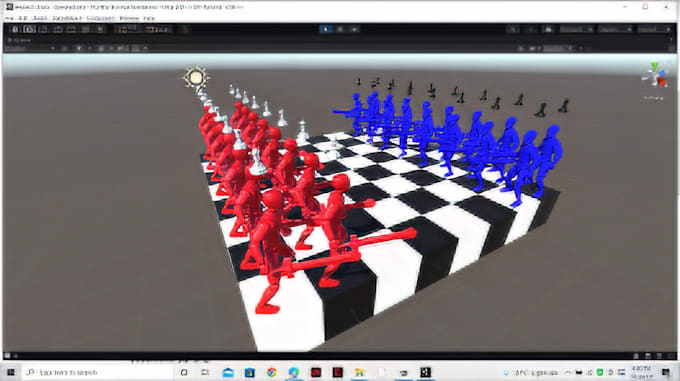Toggle the Pause button
The width and height of the screenshot is (680, 381).
tap(340, 29)
